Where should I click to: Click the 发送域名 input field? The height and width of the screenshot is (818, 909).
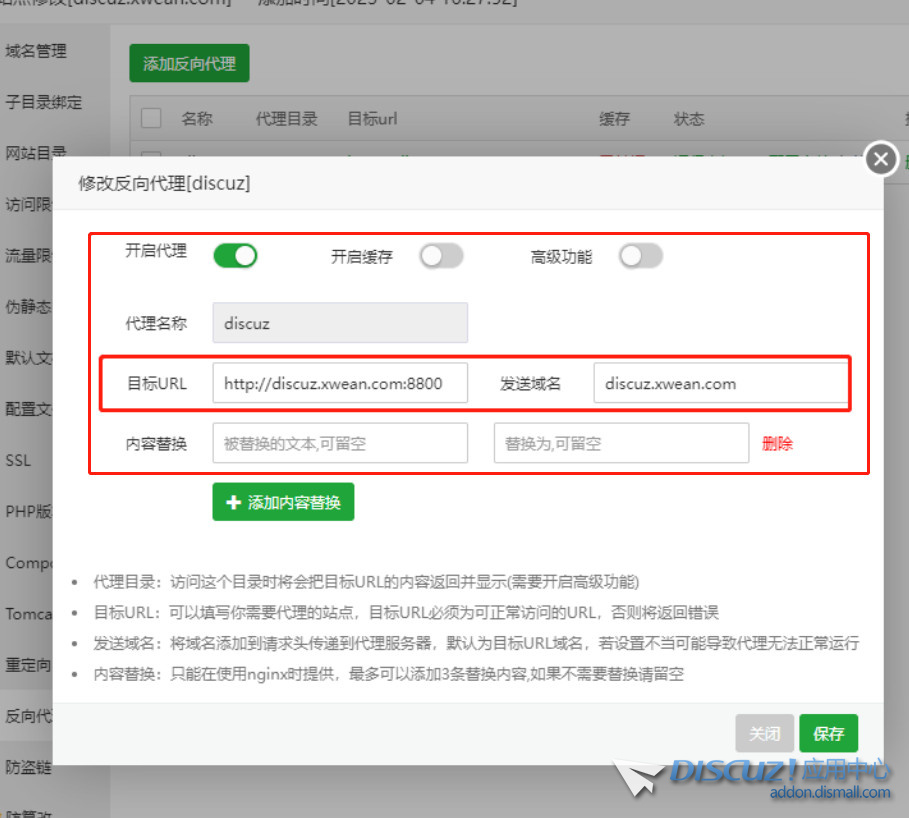click(721, 383)
